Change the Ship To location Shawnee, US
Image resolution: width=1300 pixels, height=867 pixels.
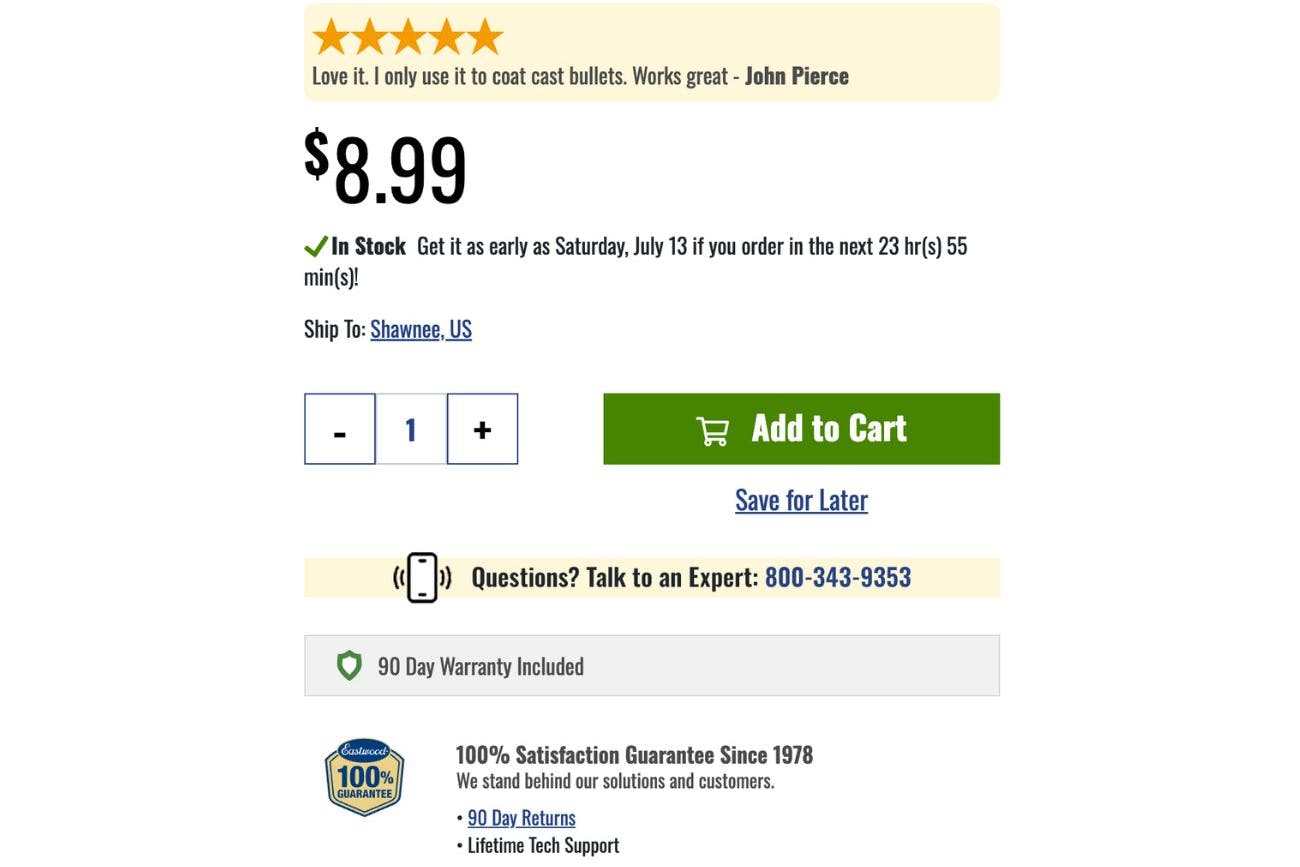click(421, 329)
